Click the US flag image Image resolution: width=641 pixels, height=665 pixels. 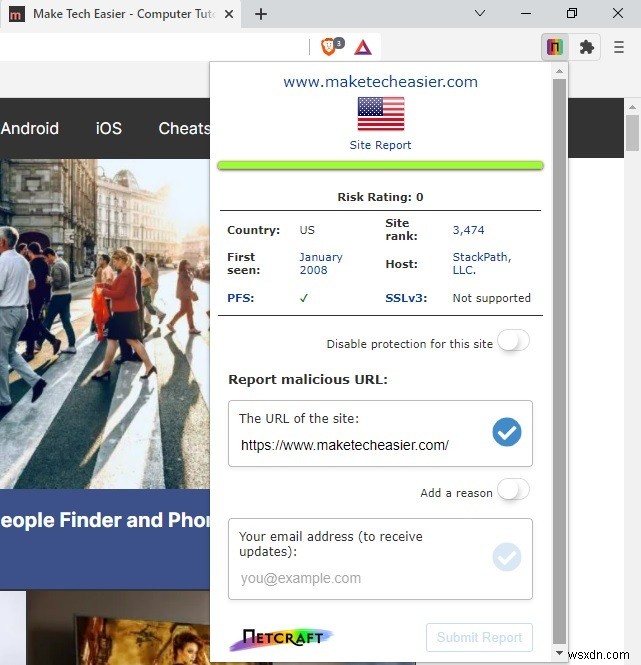[381, 114]
